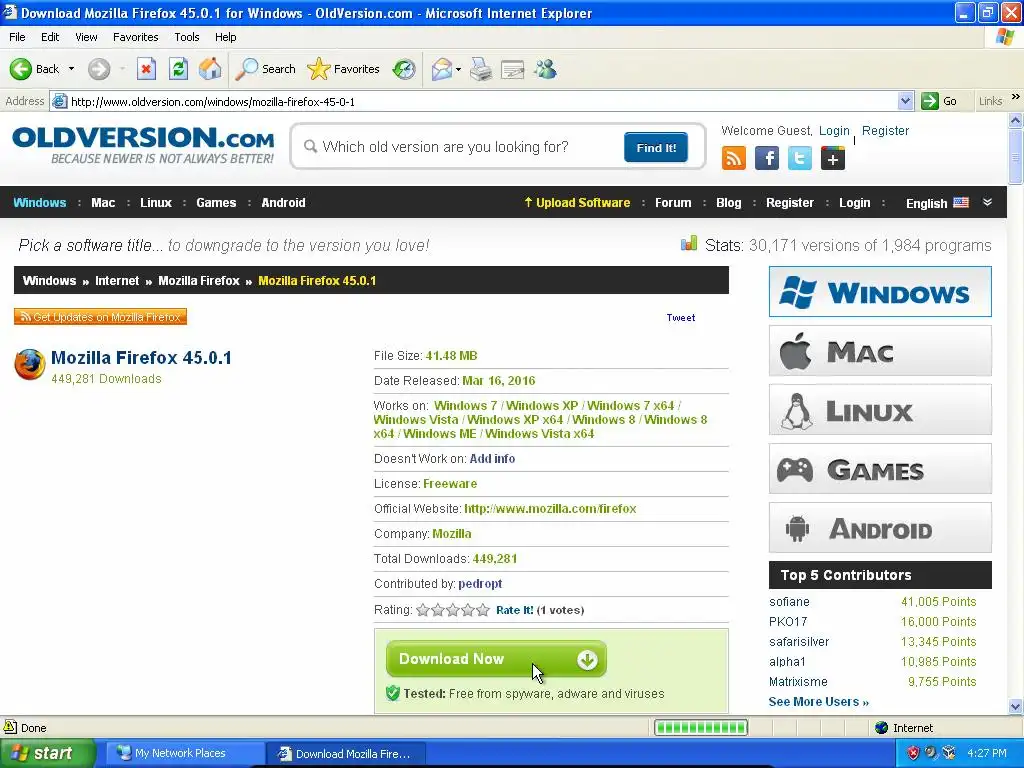Select the Linux platform banner
The image size is (1024, 768).
[x=880, y=410]
